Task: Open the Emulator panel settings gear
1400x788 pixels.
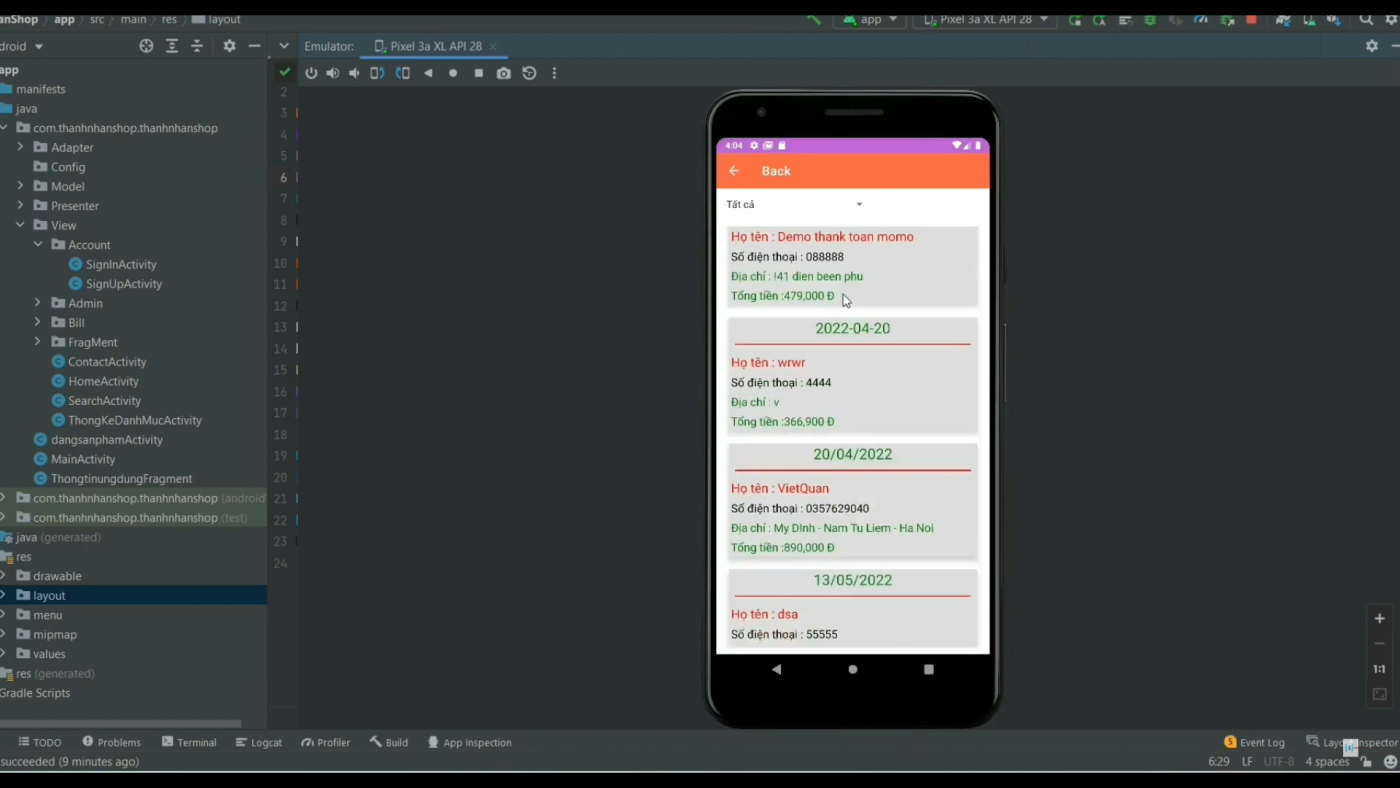Action: pyautogui.click(x=1372, y=46)
